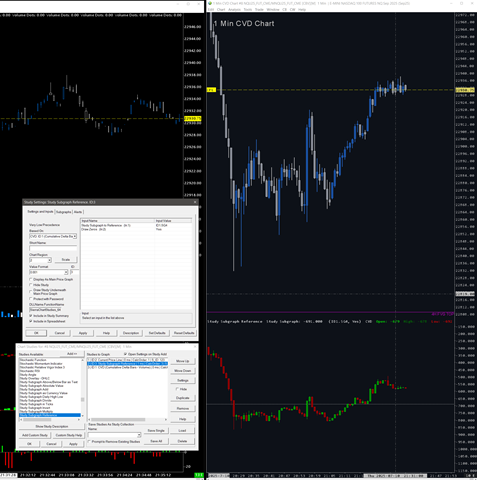Uncheck Include in Spreadsheet option
The image size is (477, 480).
(x=31, y=321)
